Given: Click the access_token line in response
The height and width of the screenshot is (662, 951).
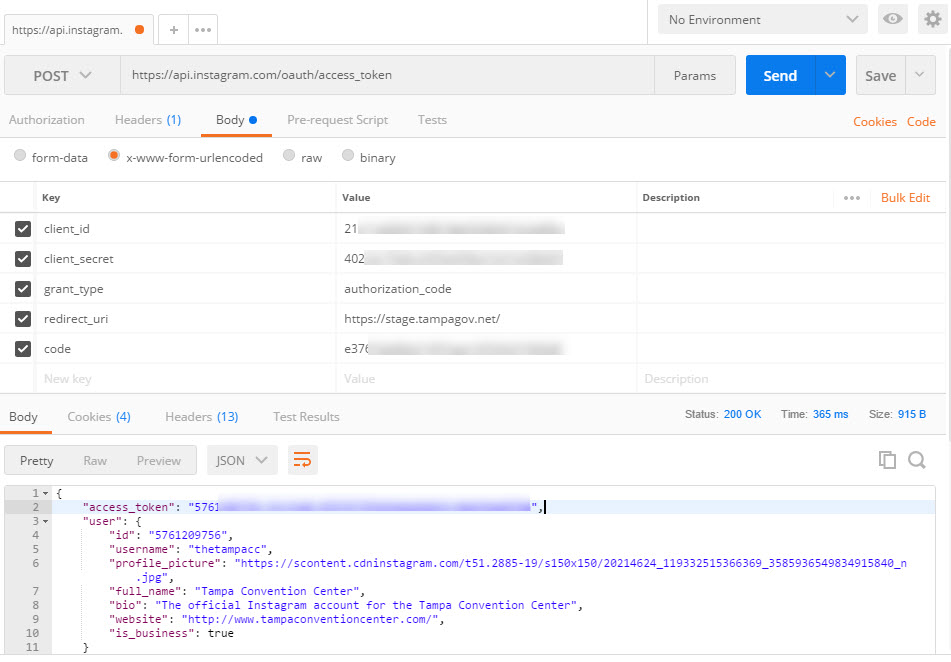Looking at the screenshot, I should coord(493,507).
